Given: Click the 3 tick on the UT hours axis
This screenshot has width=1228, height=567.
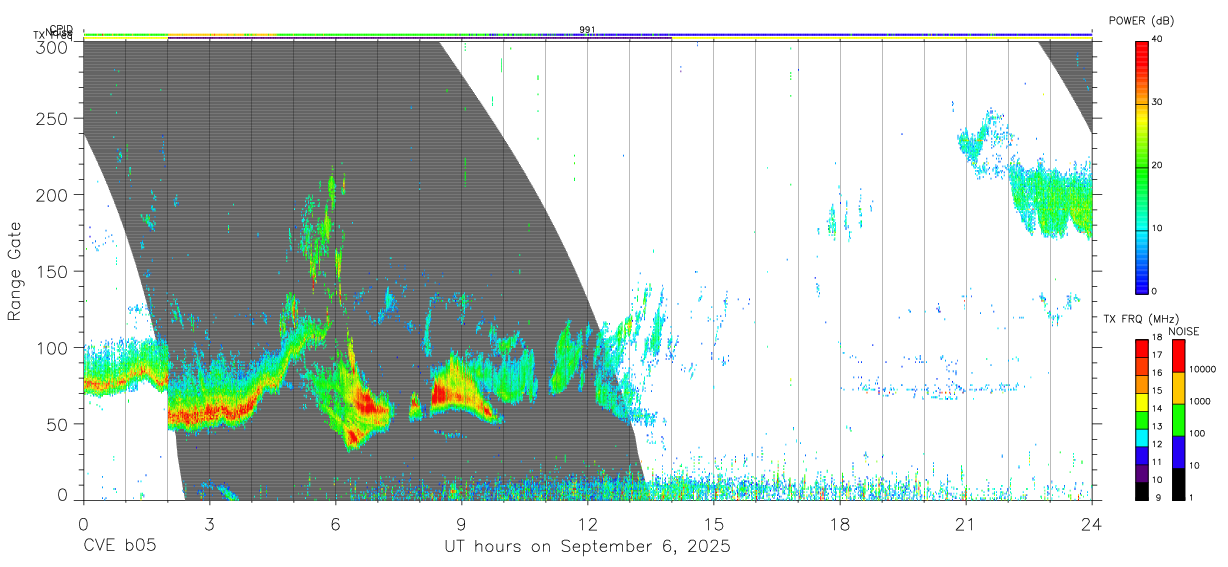Looking at the screenshot, I should pos(209,524).
